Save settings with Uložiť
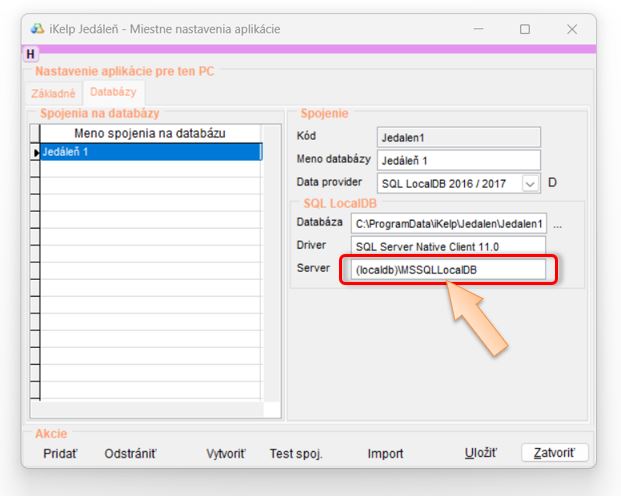 click(x=480, y=453)
